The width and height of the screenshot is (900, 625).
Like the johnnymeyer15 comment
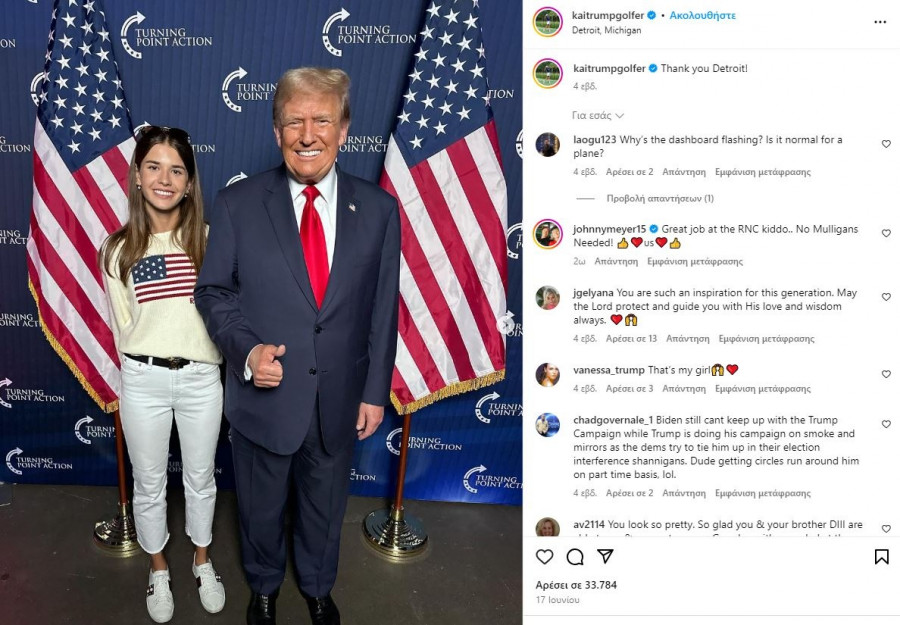tap(886, 234)
